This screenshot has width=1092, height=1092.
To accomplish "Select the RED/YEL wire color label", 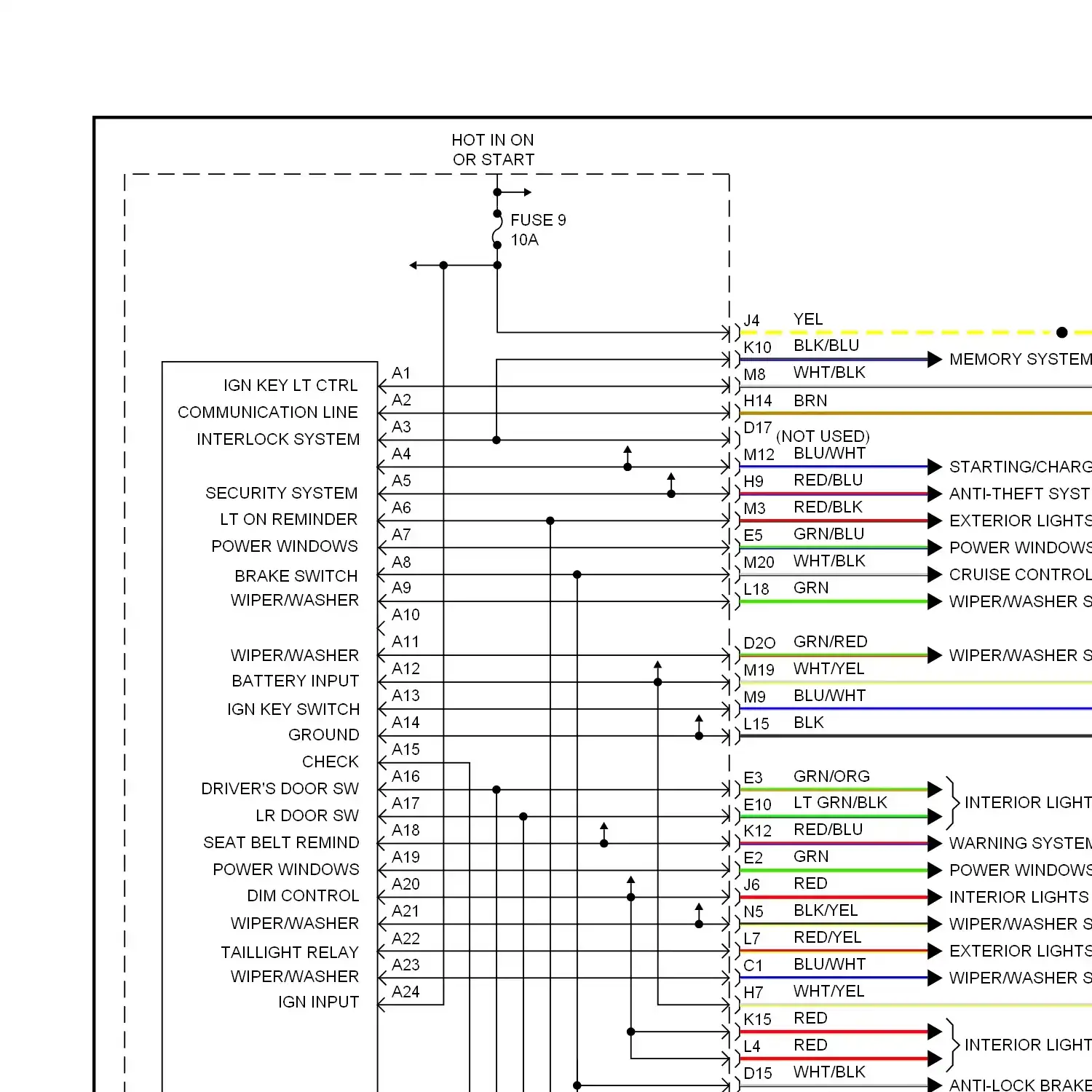I will (x=827, y=937).
